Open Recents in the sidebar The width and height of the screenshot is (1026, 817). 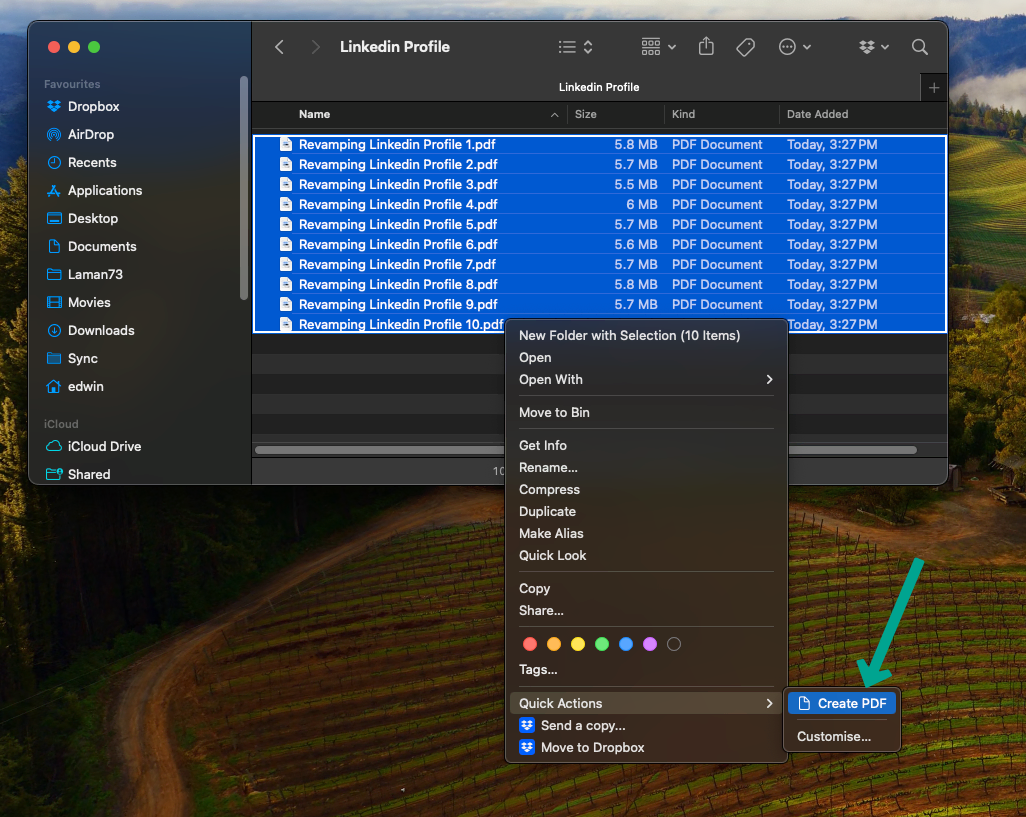pyautogui.click(x=92, y=163)
